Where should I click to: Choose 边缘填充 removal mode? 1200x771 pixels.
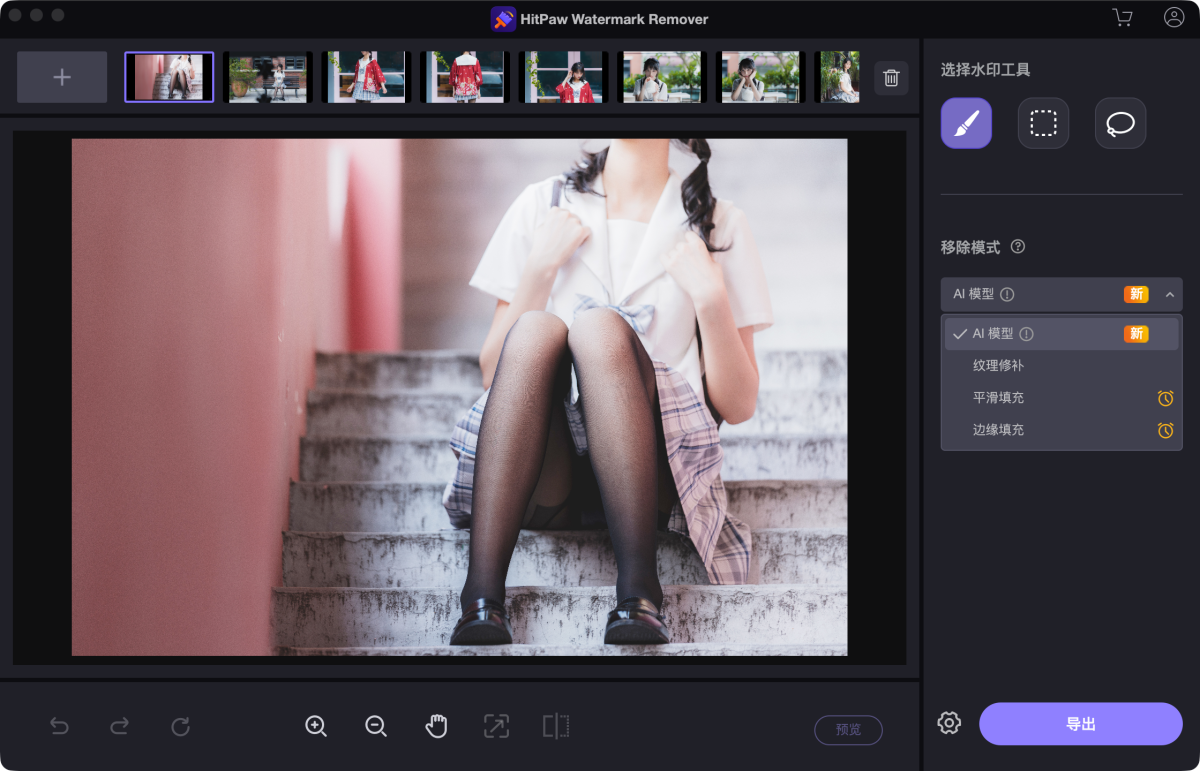coord(1062,430)
